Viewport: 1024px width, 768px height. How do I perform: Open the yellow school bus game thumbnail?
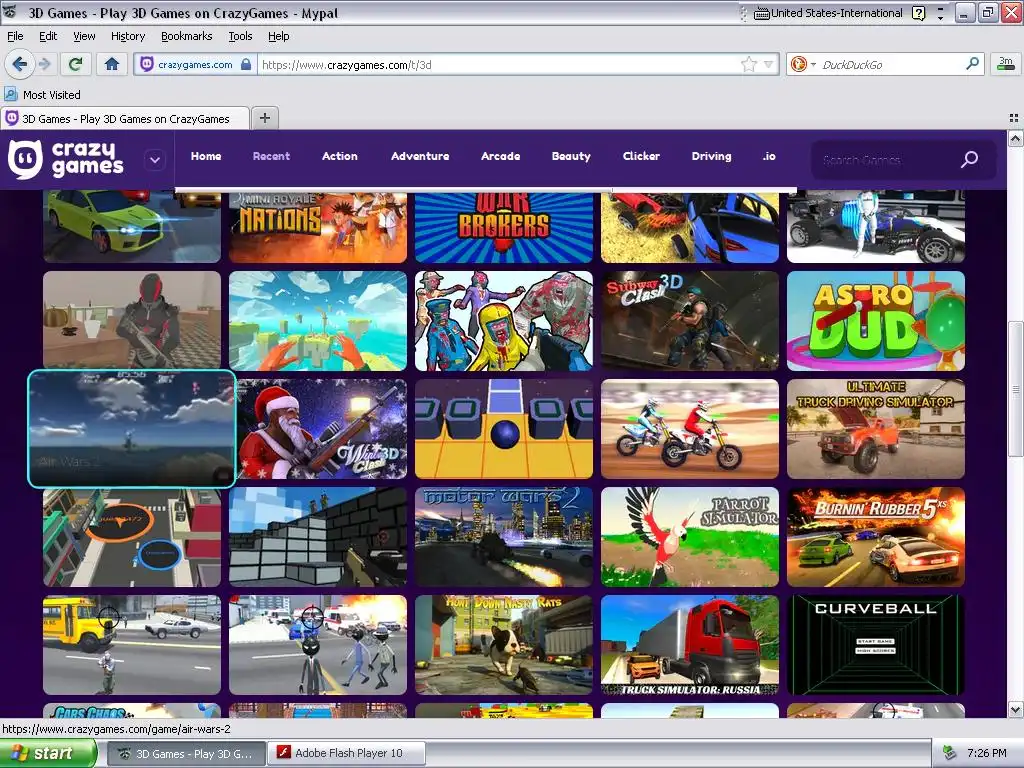pos(132,645)
